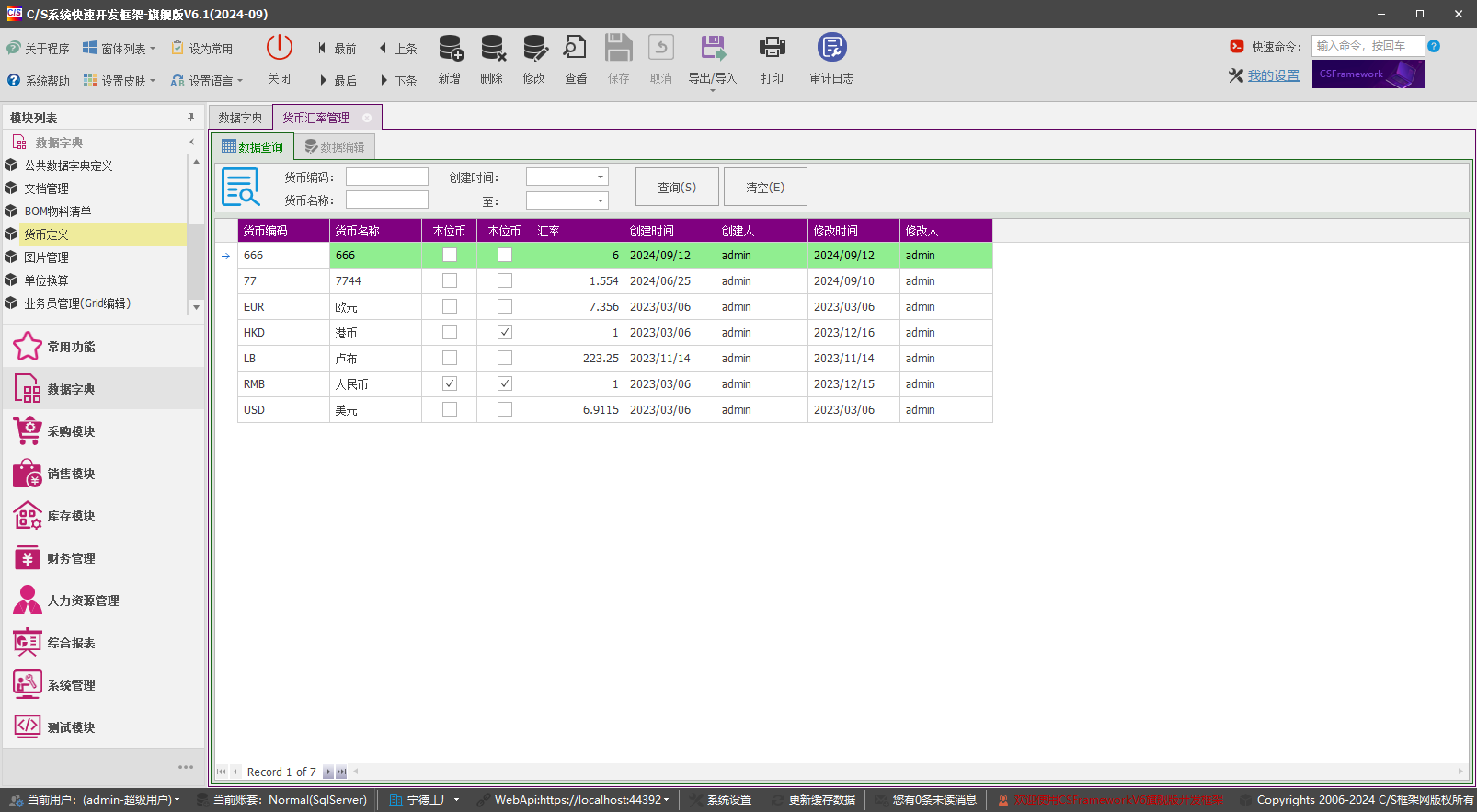Select the 数据字典 navigation group
Image resolution: width=1477 pixels, height=812 pixels.
pyautogui.click(x=104, y=389)
